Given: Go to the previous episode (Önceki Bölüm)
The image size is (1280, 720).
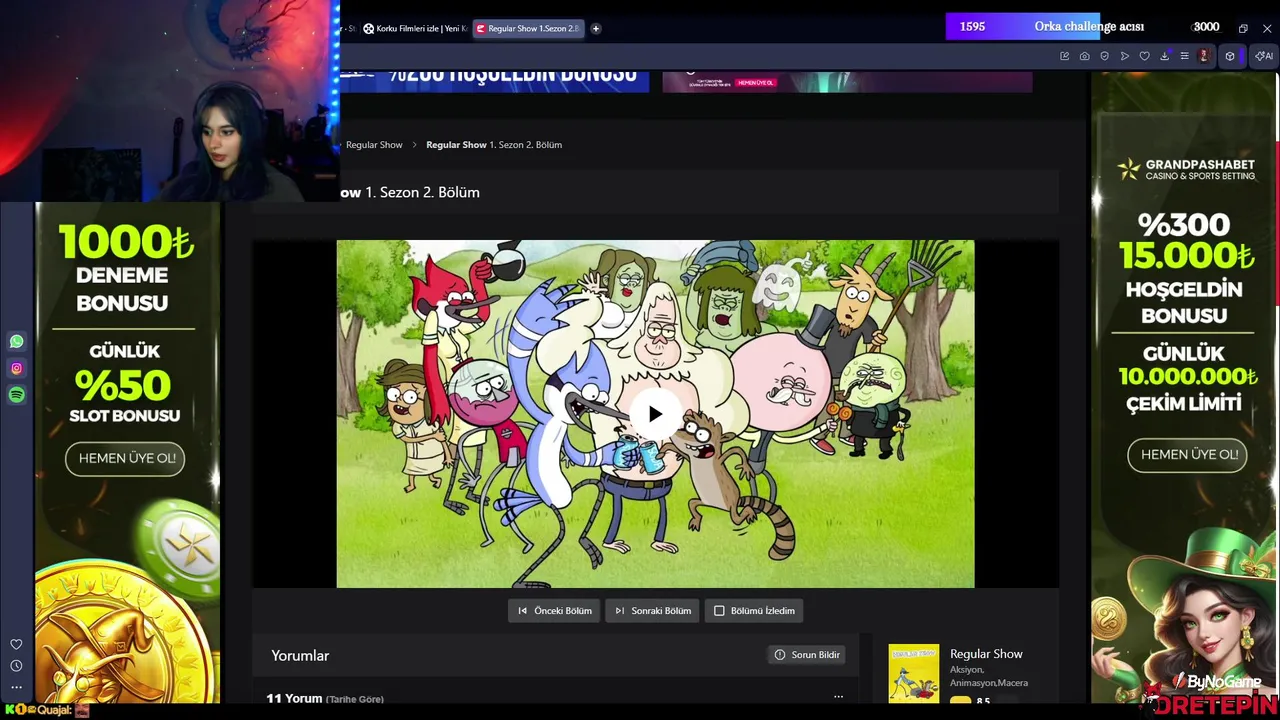Looking at the screenshot, I should coord(554,611).
